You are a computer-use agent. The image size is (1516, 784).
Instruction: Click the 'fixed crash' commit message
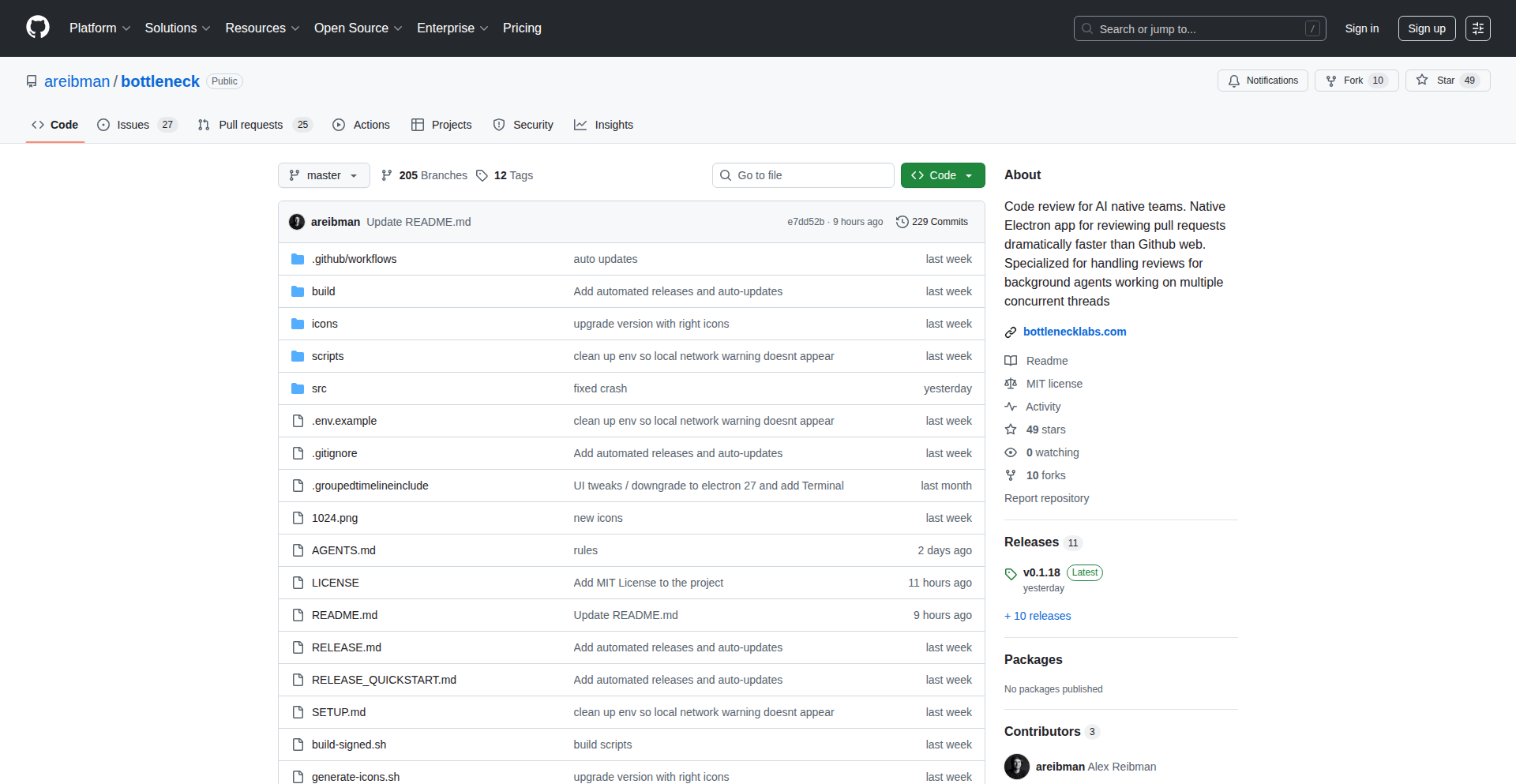[x=600, y=388]
